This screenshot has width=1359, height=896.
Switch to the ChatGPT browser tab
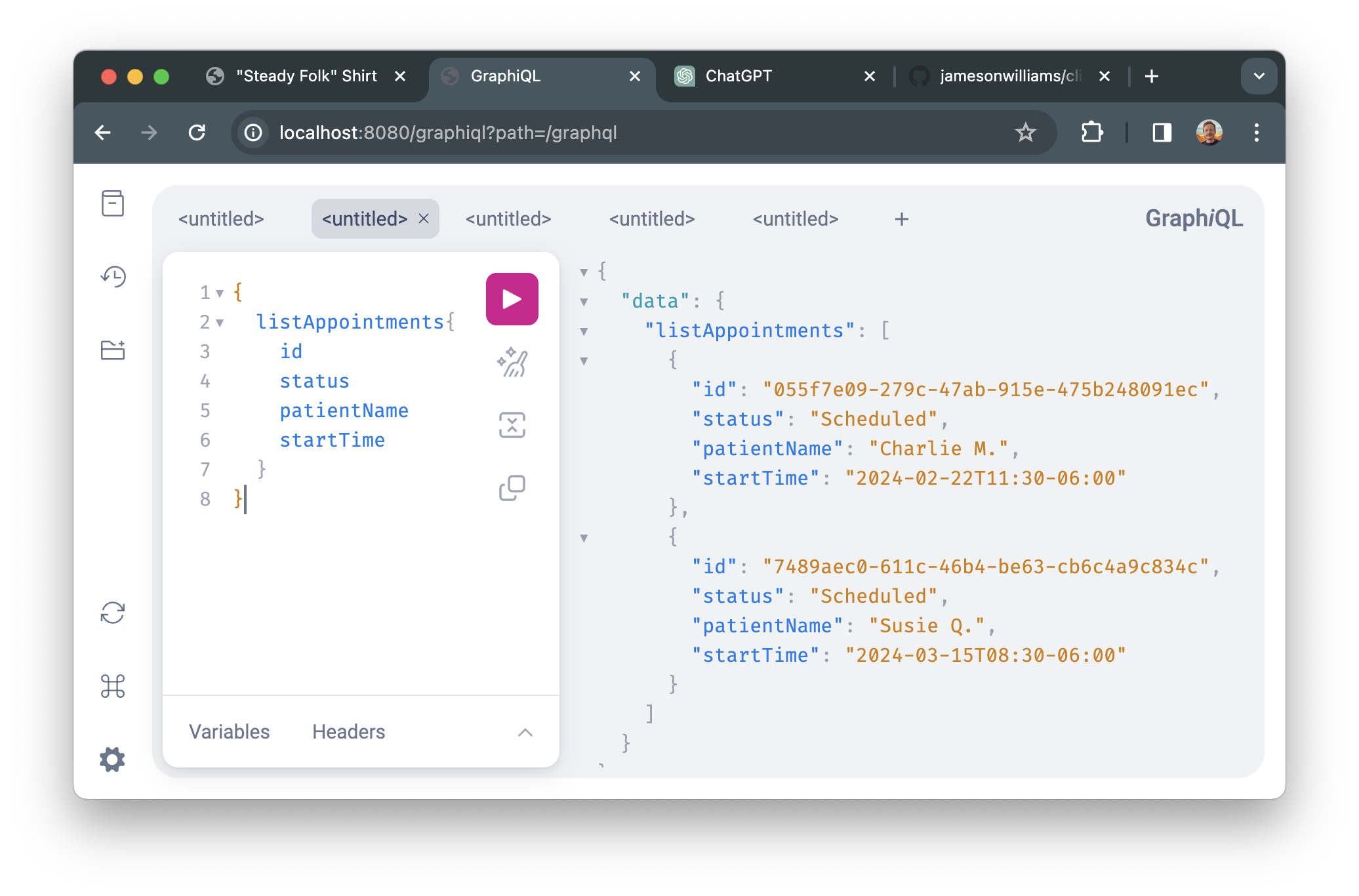click(x=738, y=76)
